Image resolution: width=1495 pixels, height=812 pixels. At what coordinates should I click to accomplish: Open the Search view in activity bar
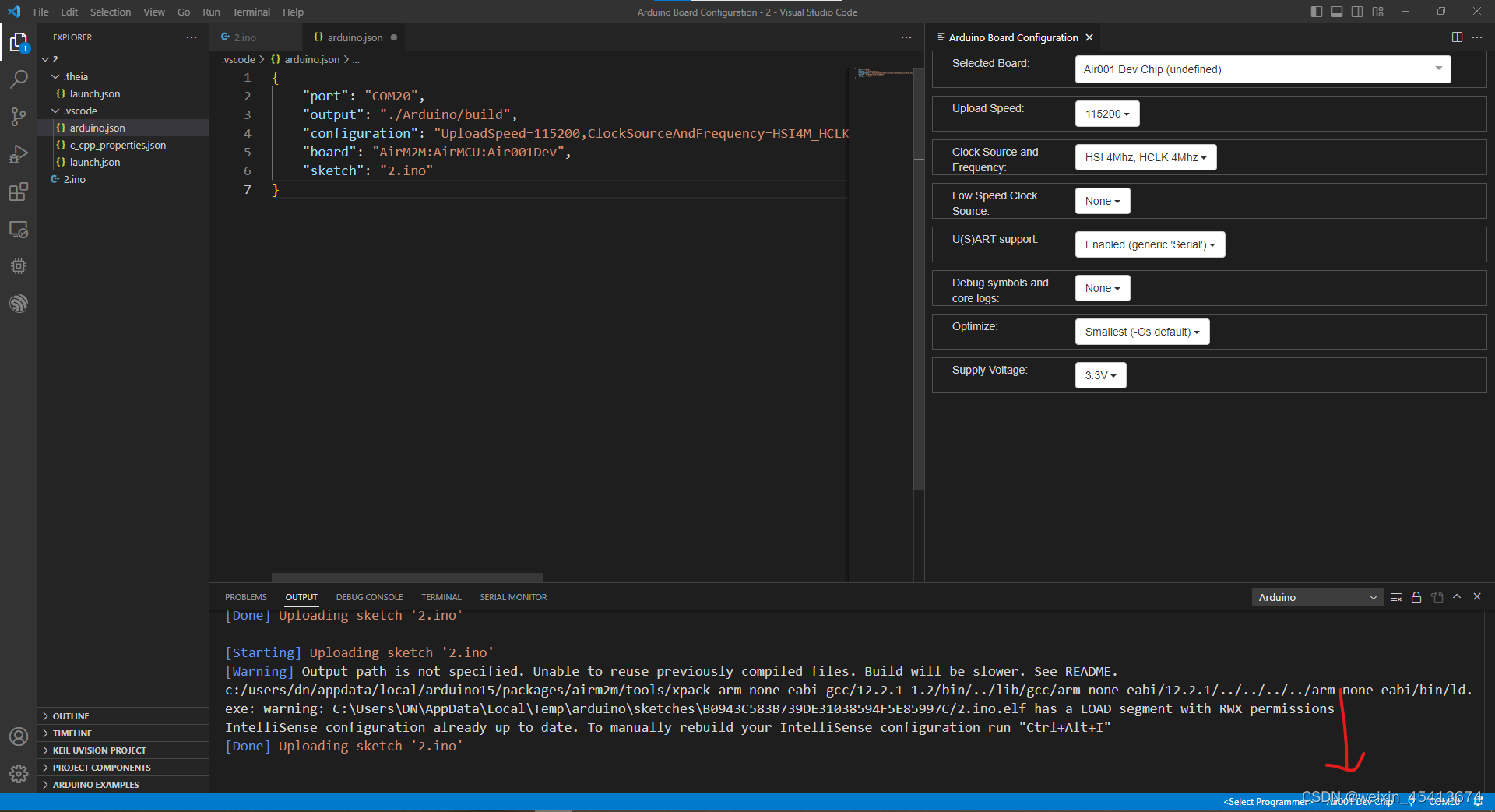pyautogui.click(x=19, y=79)
